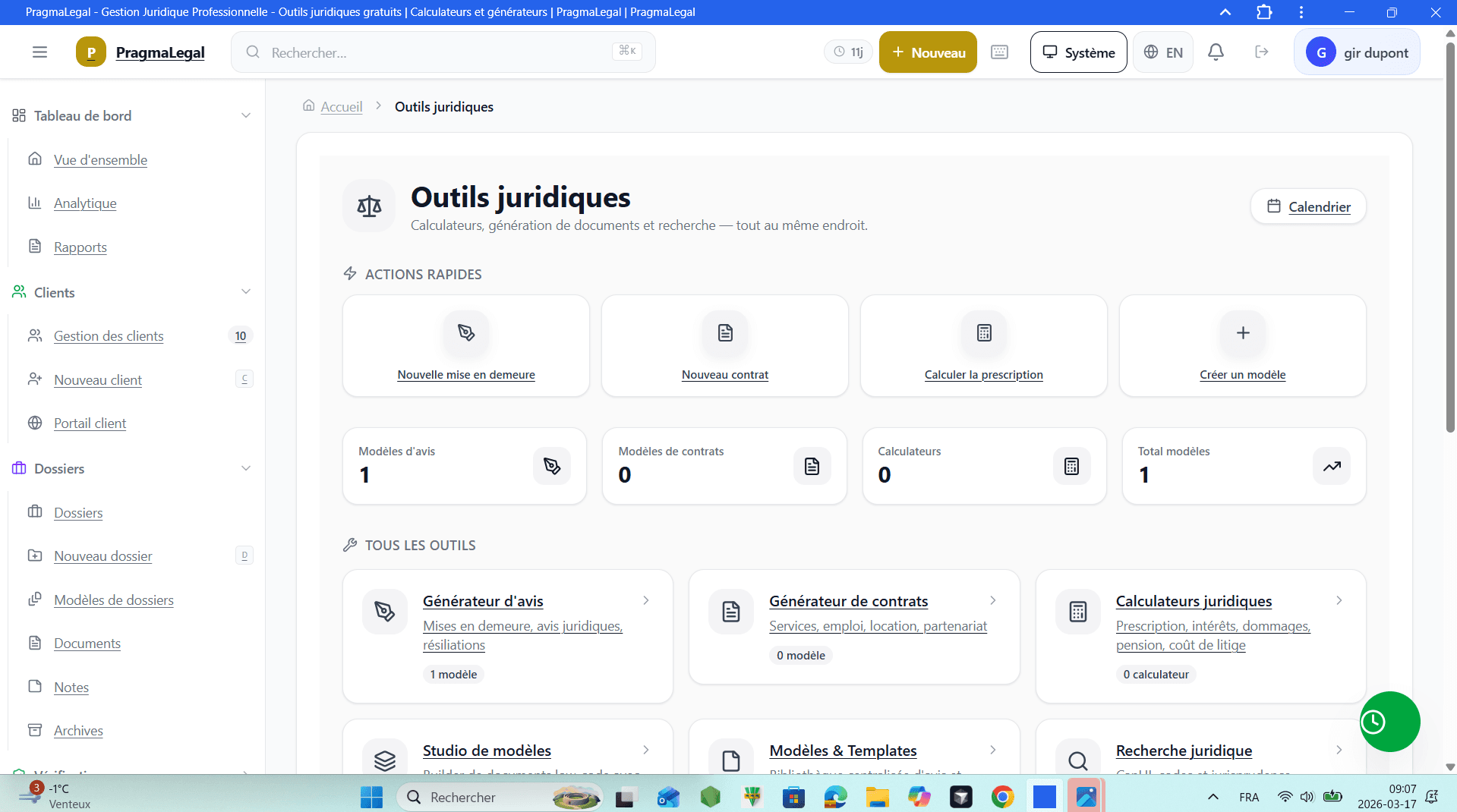The width and height of the screenshot is (1457, 812).
Task: Click the calculator icon in Calculer la prescription card
Action: tap(984, 332)
